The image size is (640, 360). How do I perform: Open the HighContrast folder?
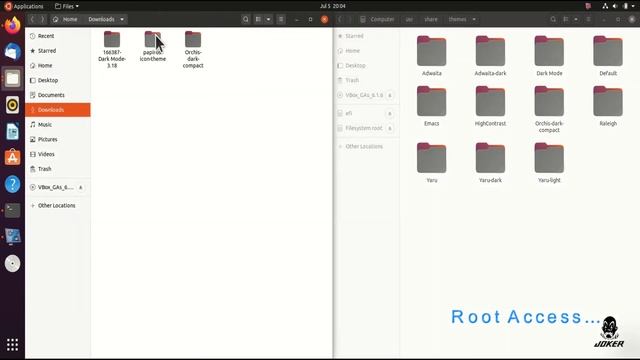pyautogui.click(x=490, y=101)
